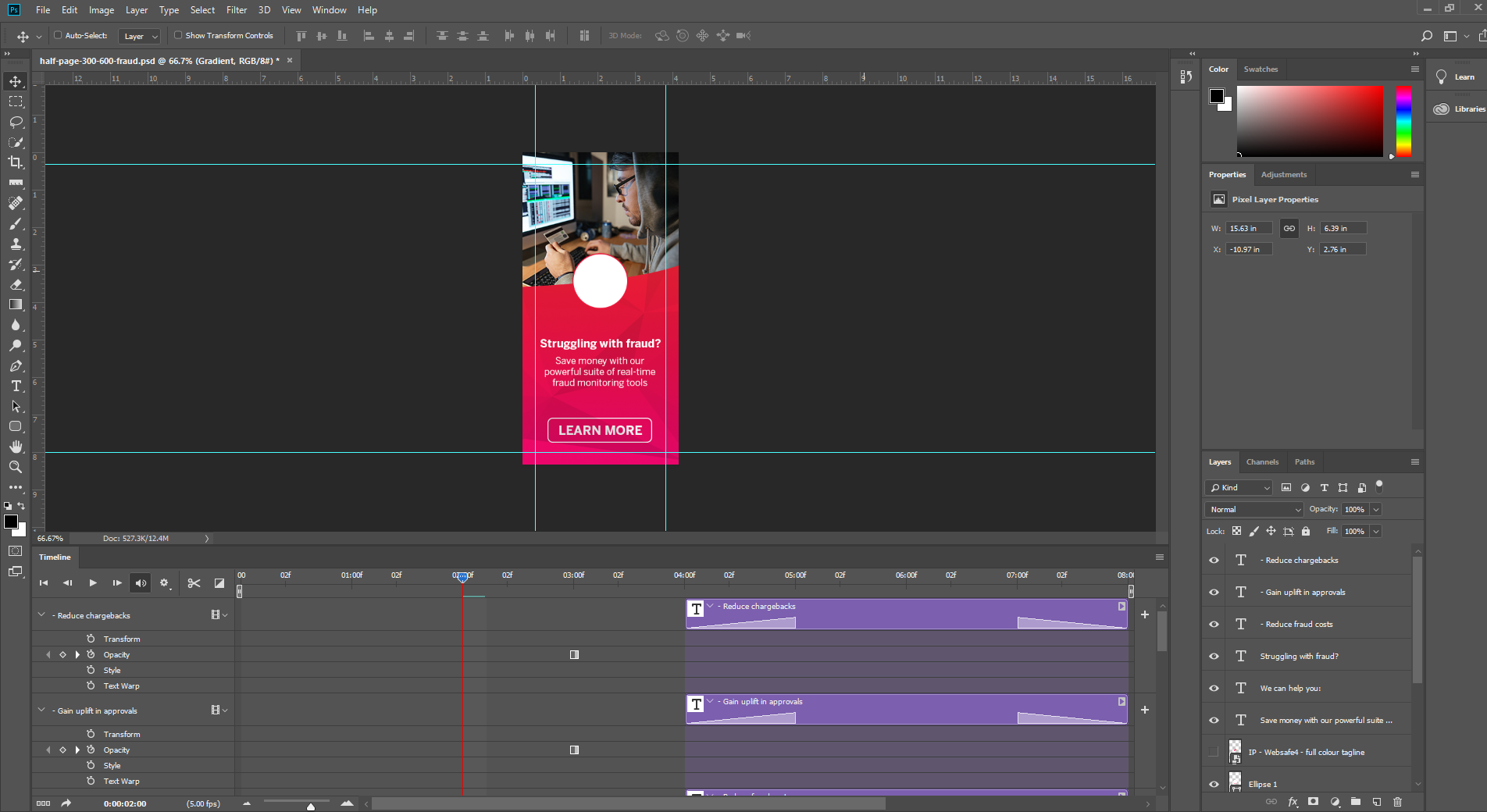Open the Filter menu
The height and width of the screenshot is (812, 1487).
coord(236,10)
